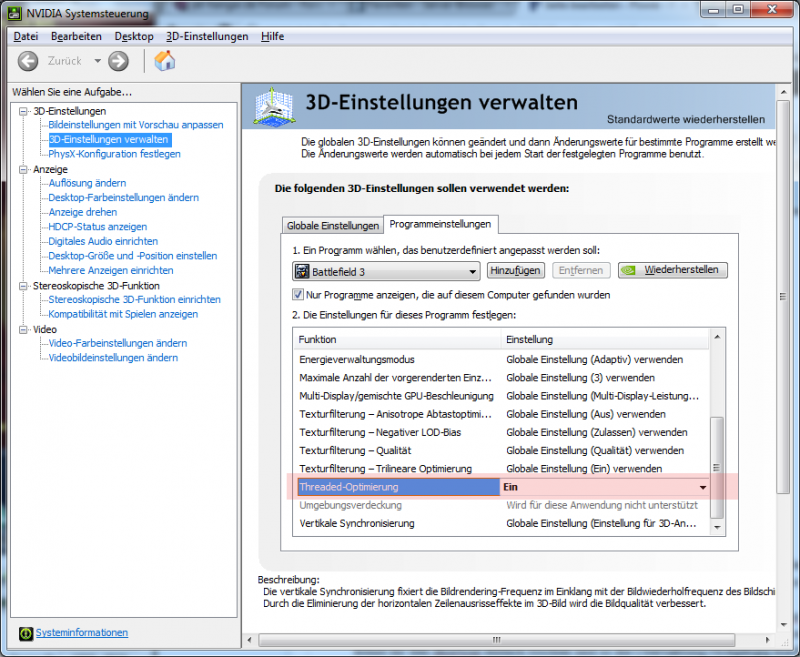Open the 3D-Einstellungen menu
800x657 pixels.
pyautogui.click(x=207, y=36)
